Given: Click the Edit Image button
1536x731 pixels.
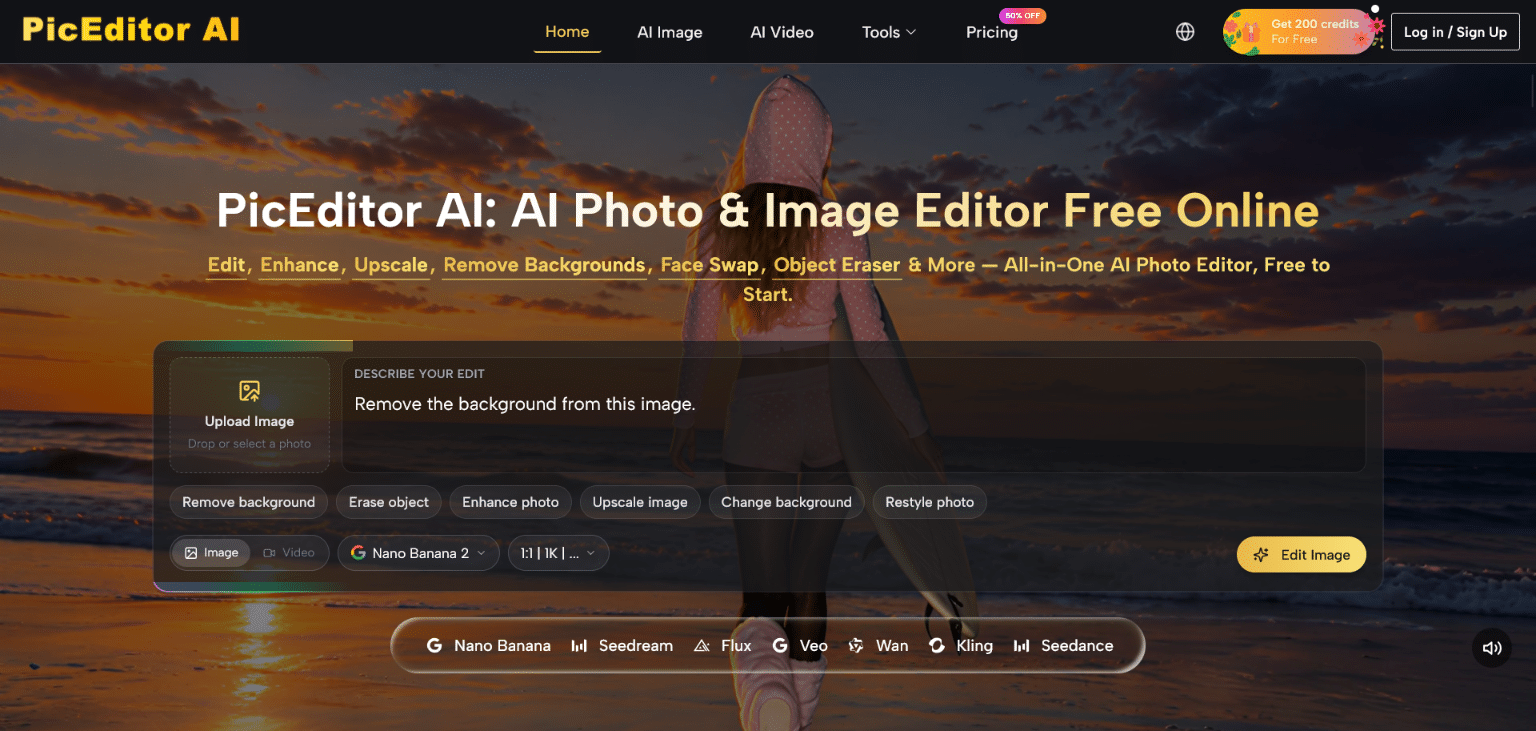Looking at the screenshot, I should point(1301,555).
